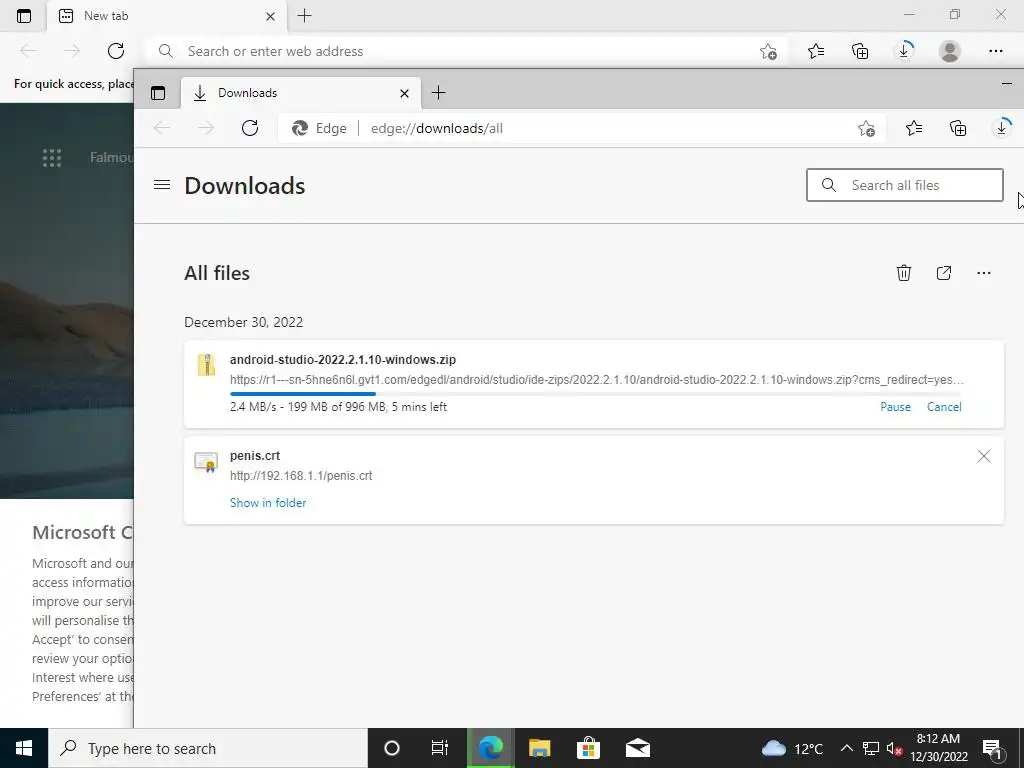Click the 12°C weather widget on the taskbar
1024x768 pixels.
click(792, 748)
